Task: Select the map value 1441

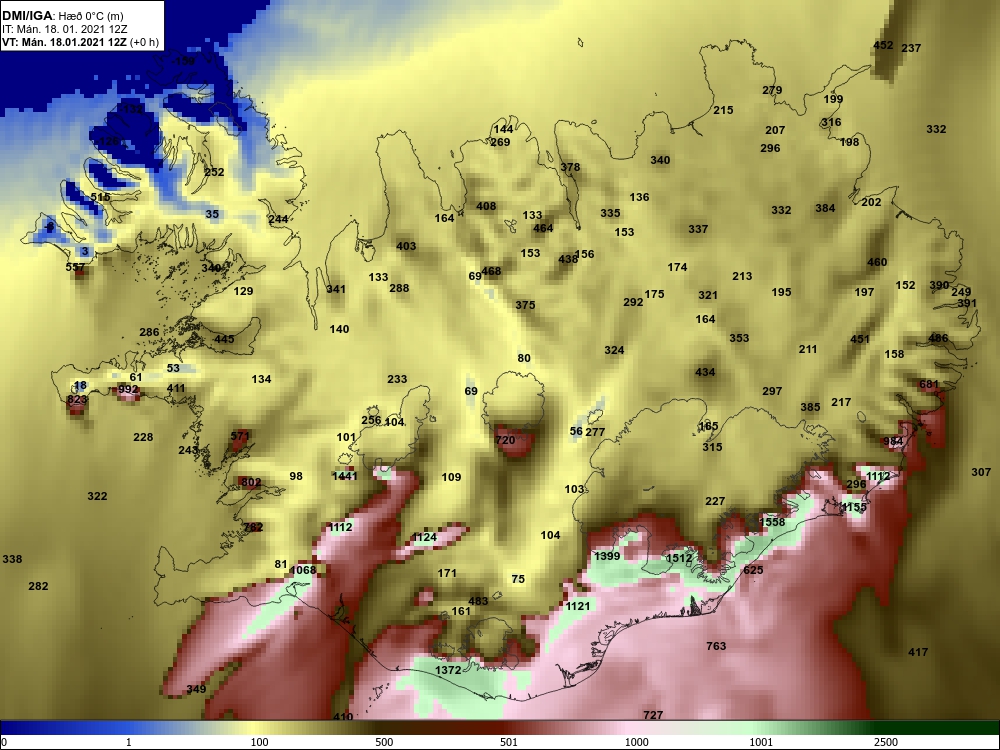Action: point(345,476)
